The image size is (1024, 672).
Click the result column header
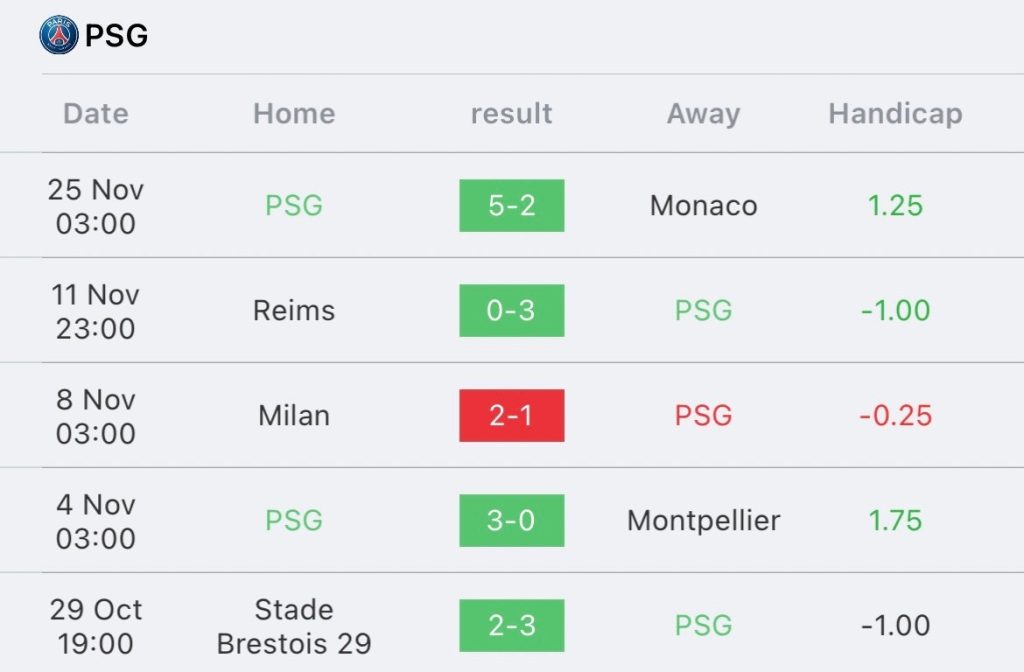pos(511,114)
